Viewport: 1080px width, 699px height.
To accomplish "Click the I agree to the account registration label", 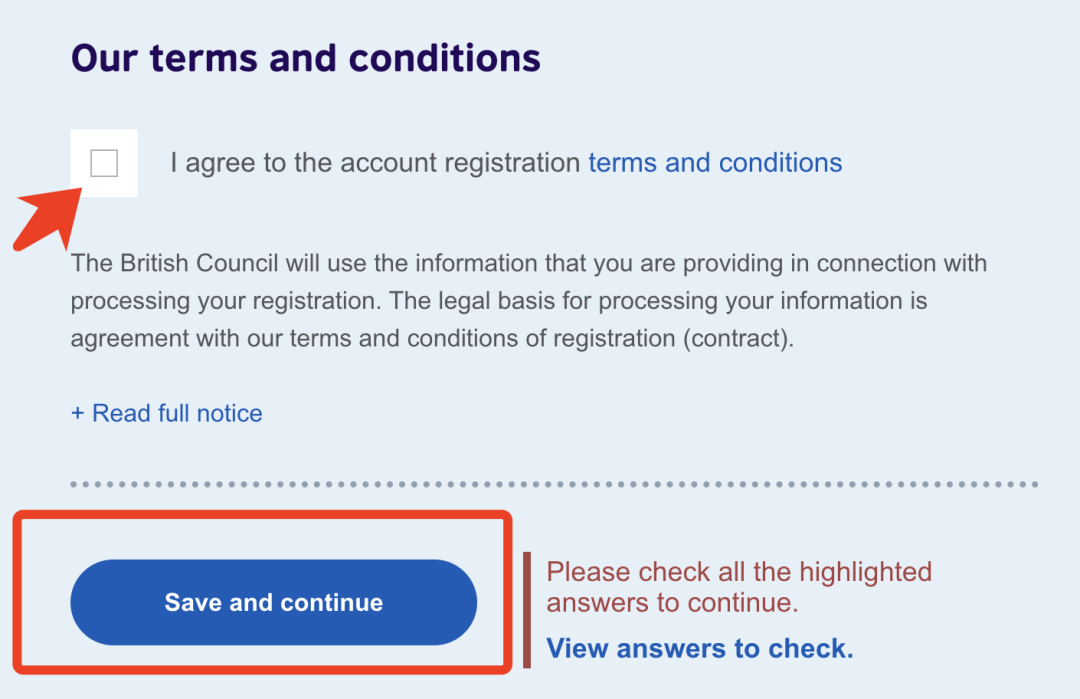I will [x=375, y=163].
